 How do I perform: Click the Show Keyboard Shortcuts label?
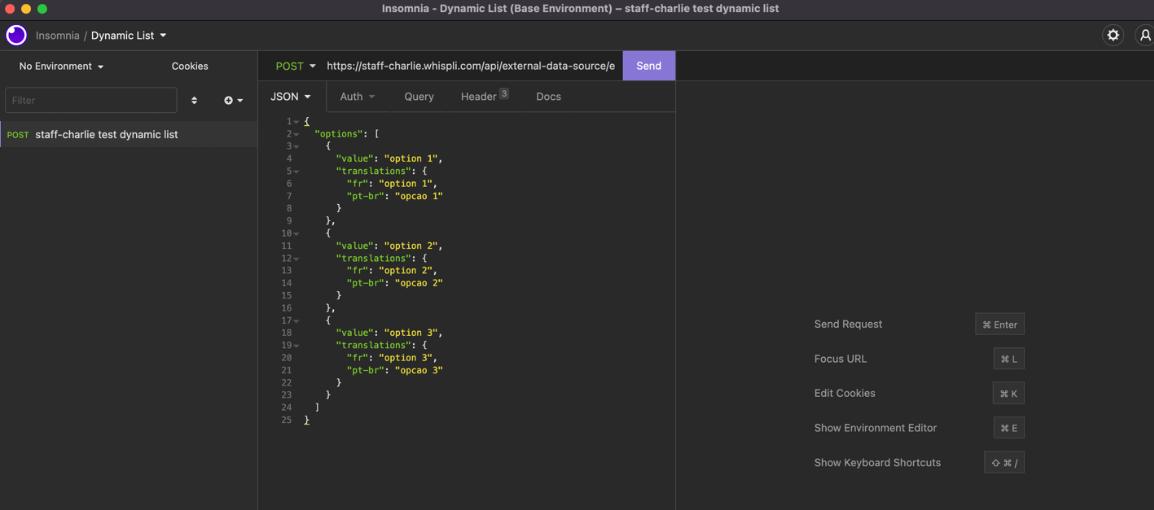877,462
